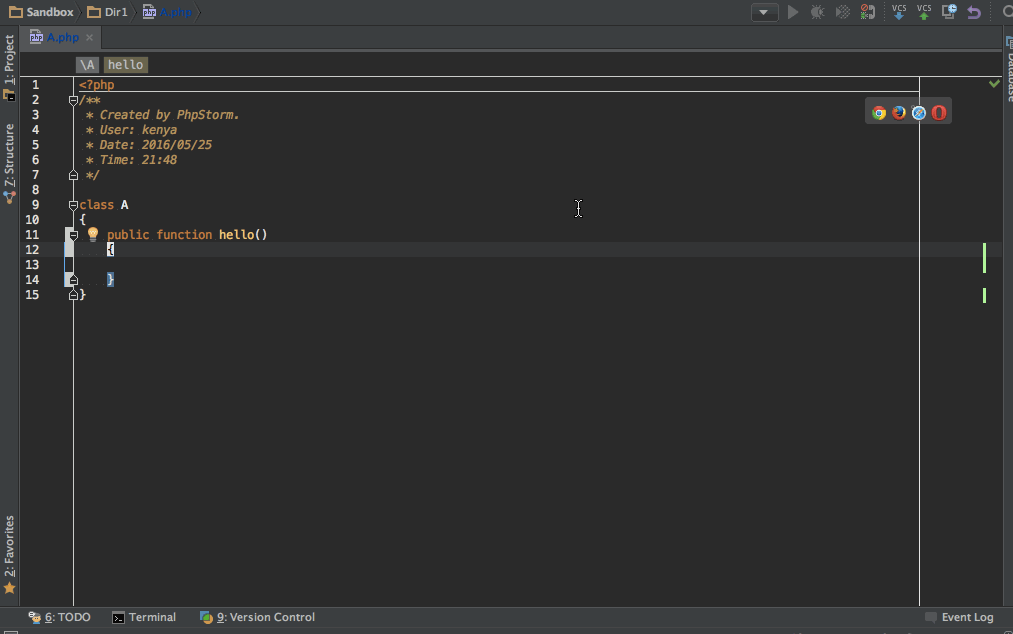Open the 6: TODO tool window

point(59,617)
